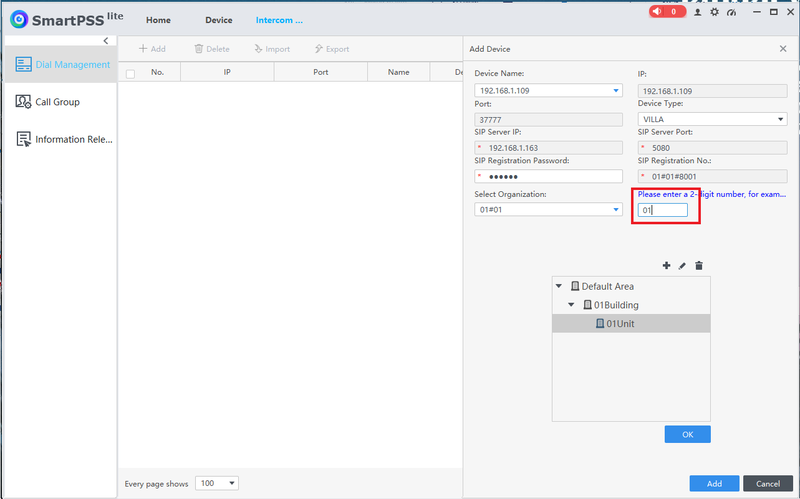Image resolution: width=800 pixels, height=499 pixels.
Task: Close the Add Device panel
Action: pyautogui.click(x=783, y=48)
